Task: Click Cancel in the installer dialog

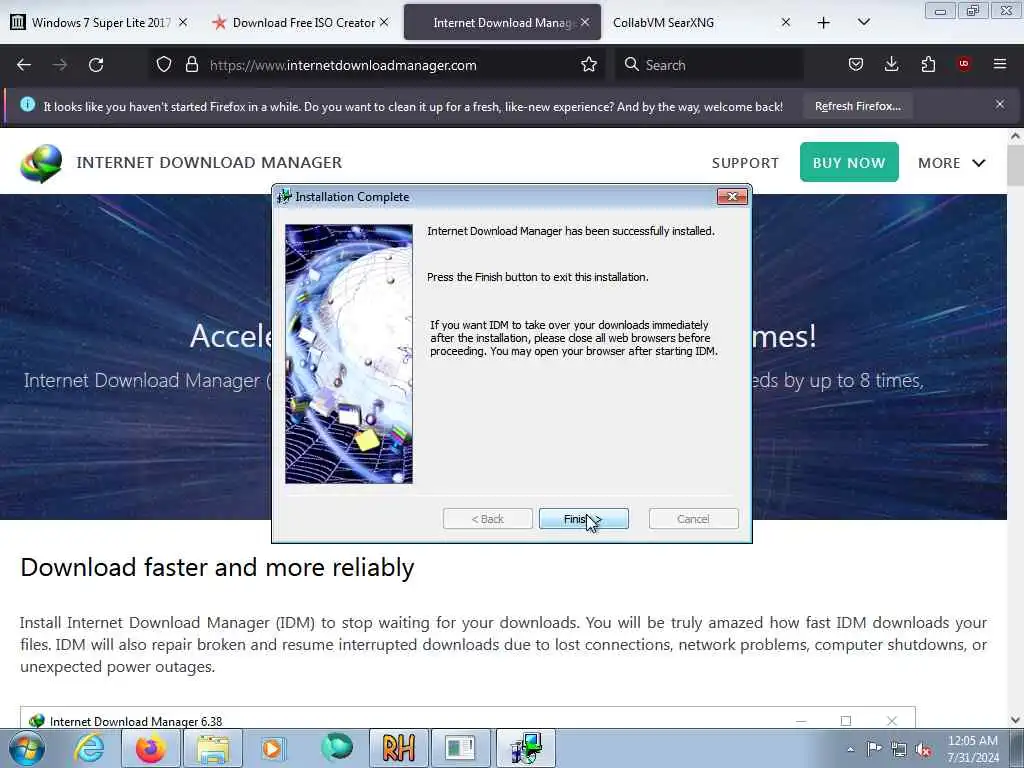Action: point(694,519)
